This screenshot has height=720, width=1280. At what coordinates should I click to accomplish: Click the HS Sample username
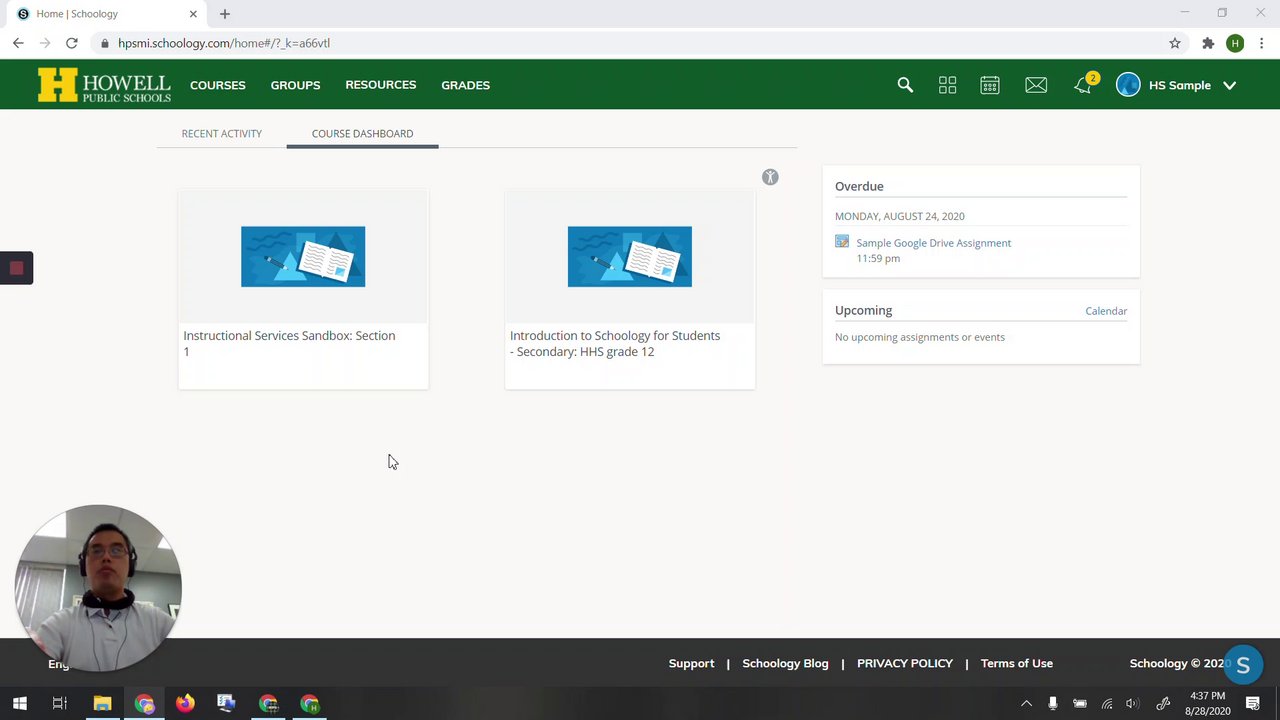tap(1180, 85)
